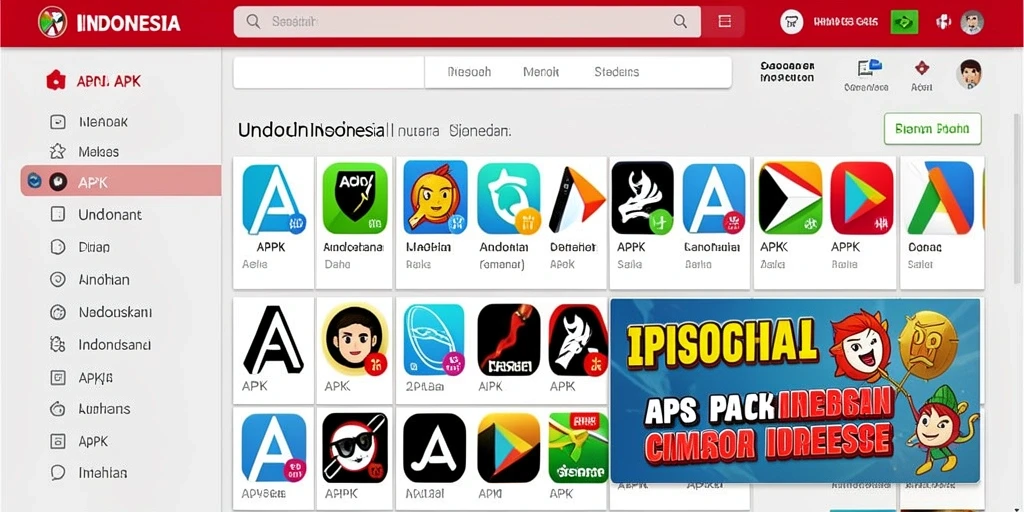Switch to the Stedens tab
This screenshot has height=512, width=1024.
[x=616, y=72]
